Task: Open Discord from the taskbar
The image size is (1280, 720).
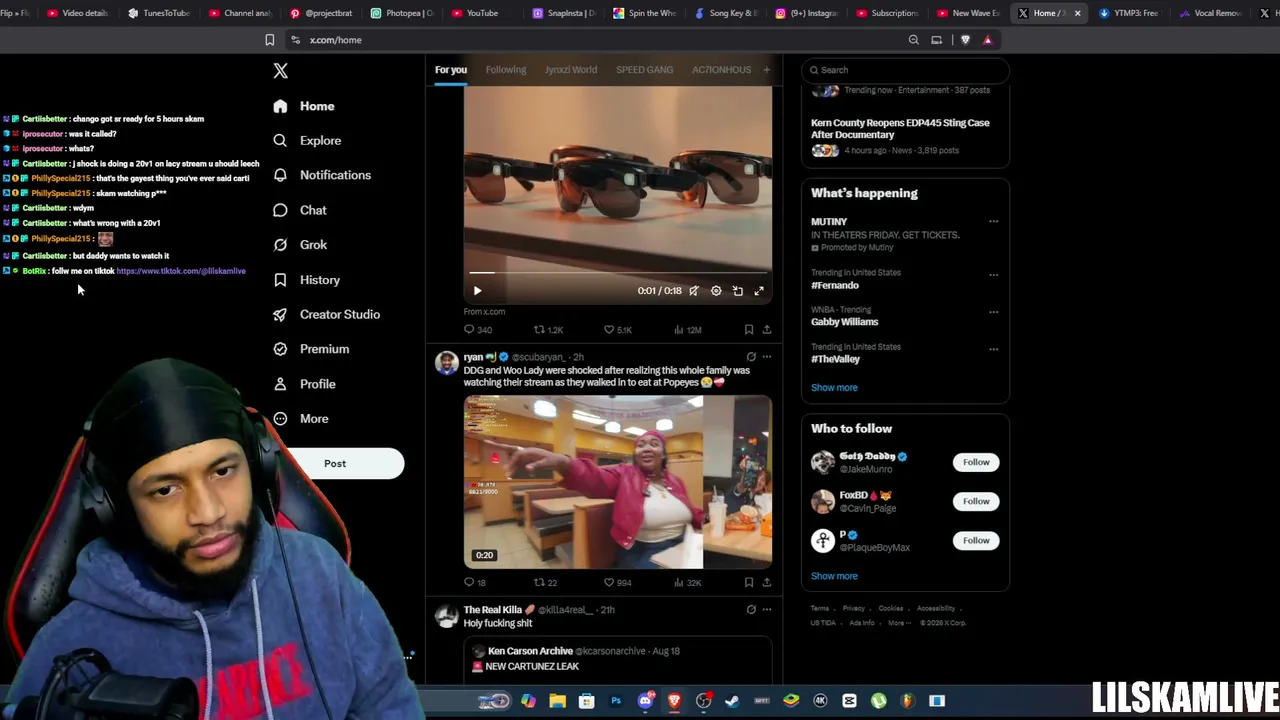Action: pos(645,701)
